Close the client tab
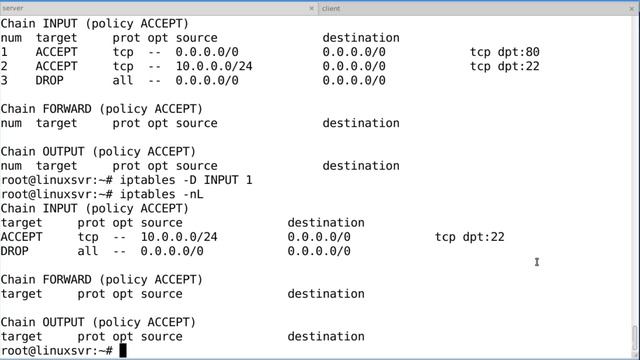Screen dimensions: 640x360 pyautogui.click(x=632, y=8)
